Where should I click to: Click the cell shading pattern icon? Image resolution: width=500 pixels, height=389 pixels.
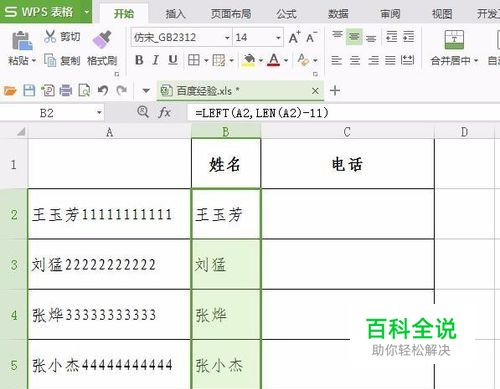click(x=219, y=60)
